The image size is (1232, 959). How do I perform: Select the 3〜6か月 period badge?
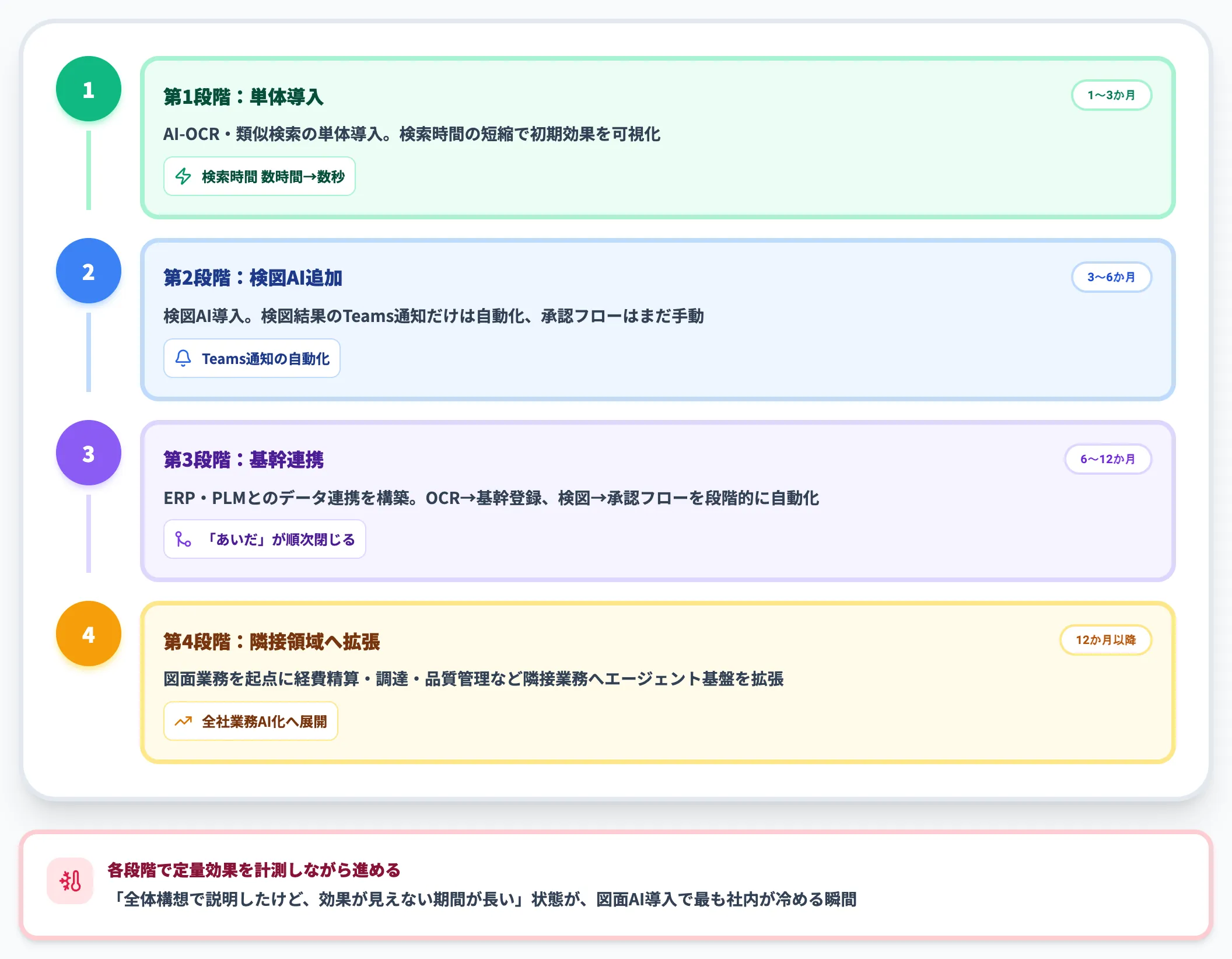1111,277
